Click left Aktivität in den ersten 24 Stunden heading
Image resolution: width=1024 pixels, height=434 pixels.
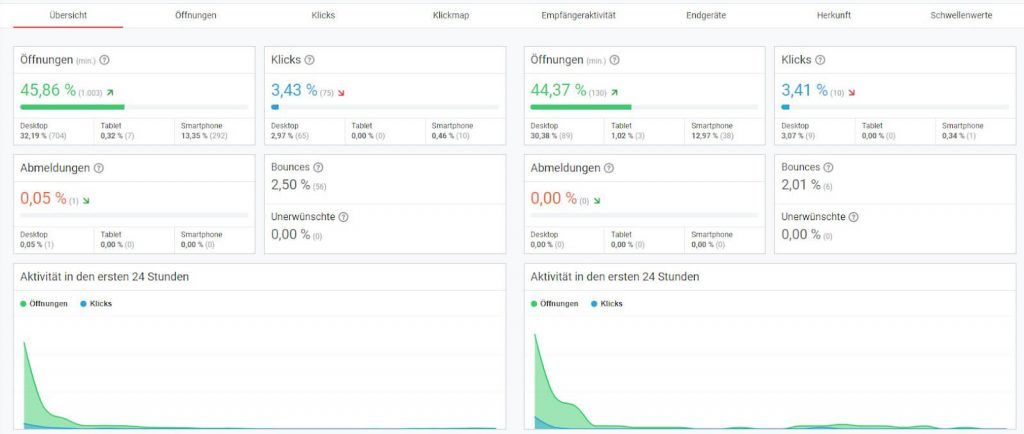(104, 277)
